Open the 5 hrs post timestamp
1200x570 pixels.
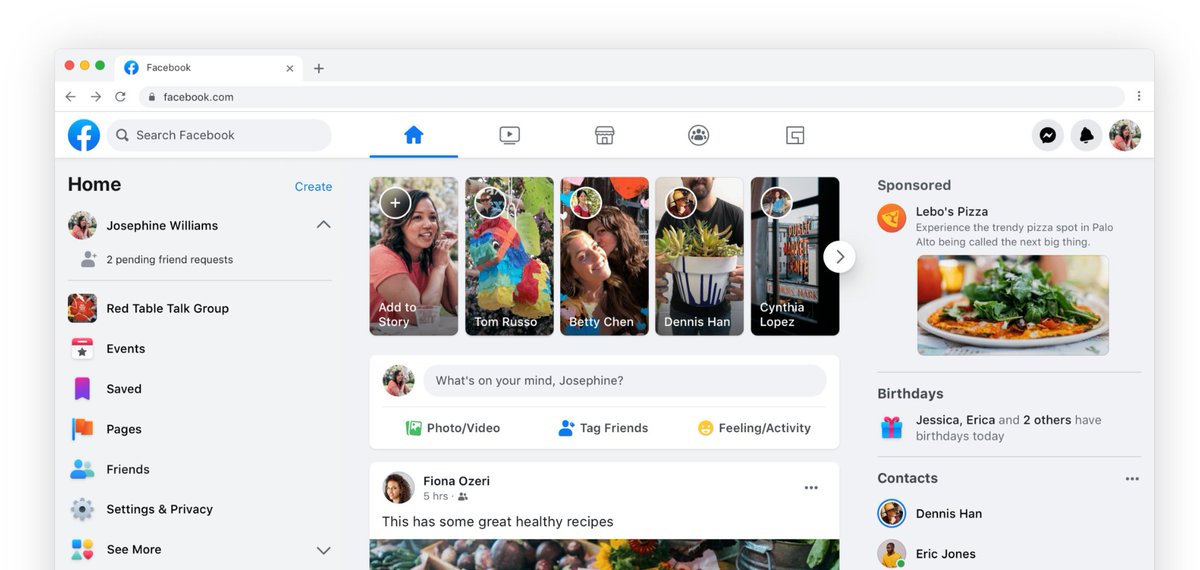pyautogui.click(x=435, y=496)
